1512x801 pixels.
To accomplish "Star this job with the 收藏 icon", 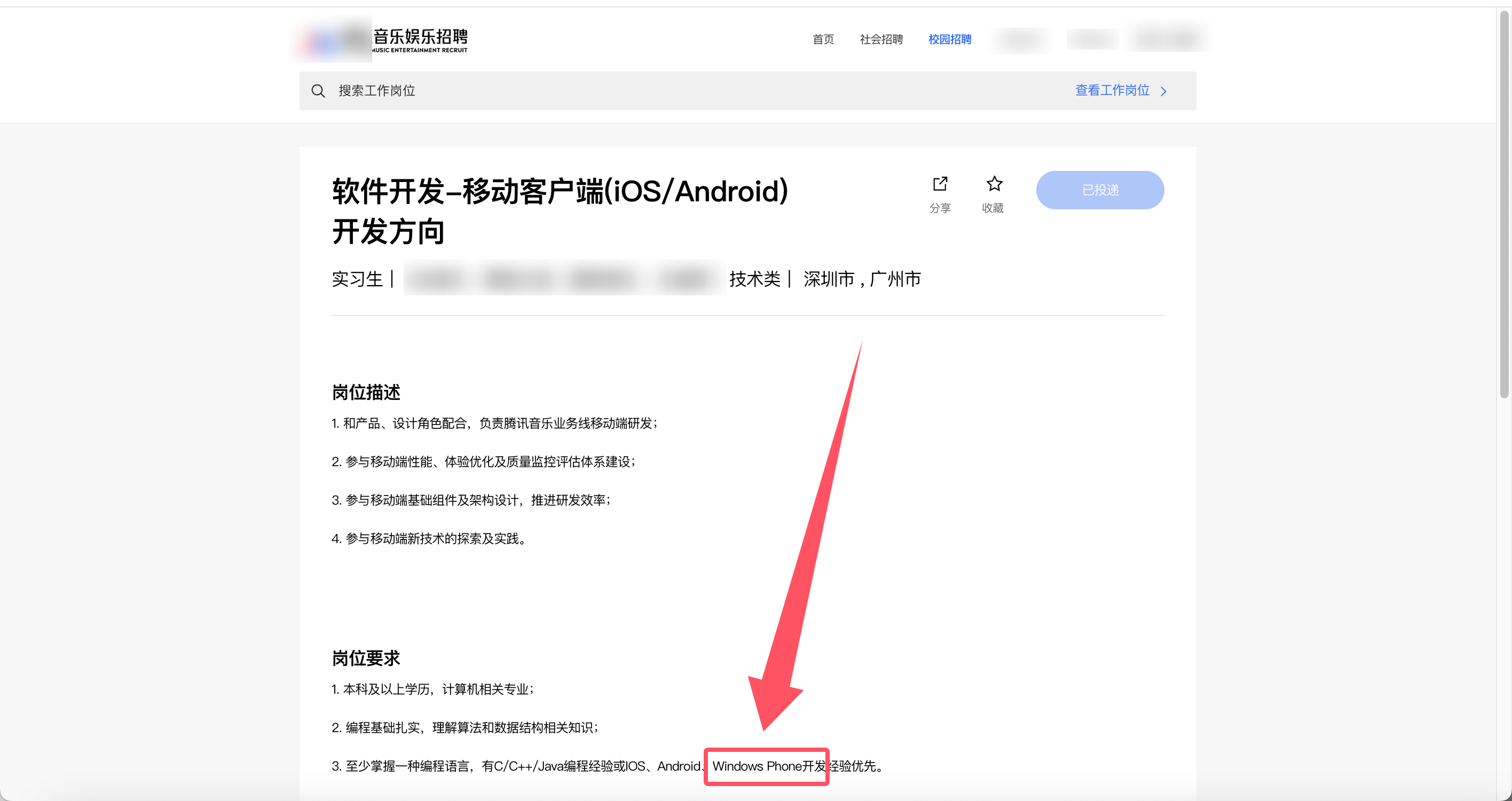I will (x=994, y=184).
